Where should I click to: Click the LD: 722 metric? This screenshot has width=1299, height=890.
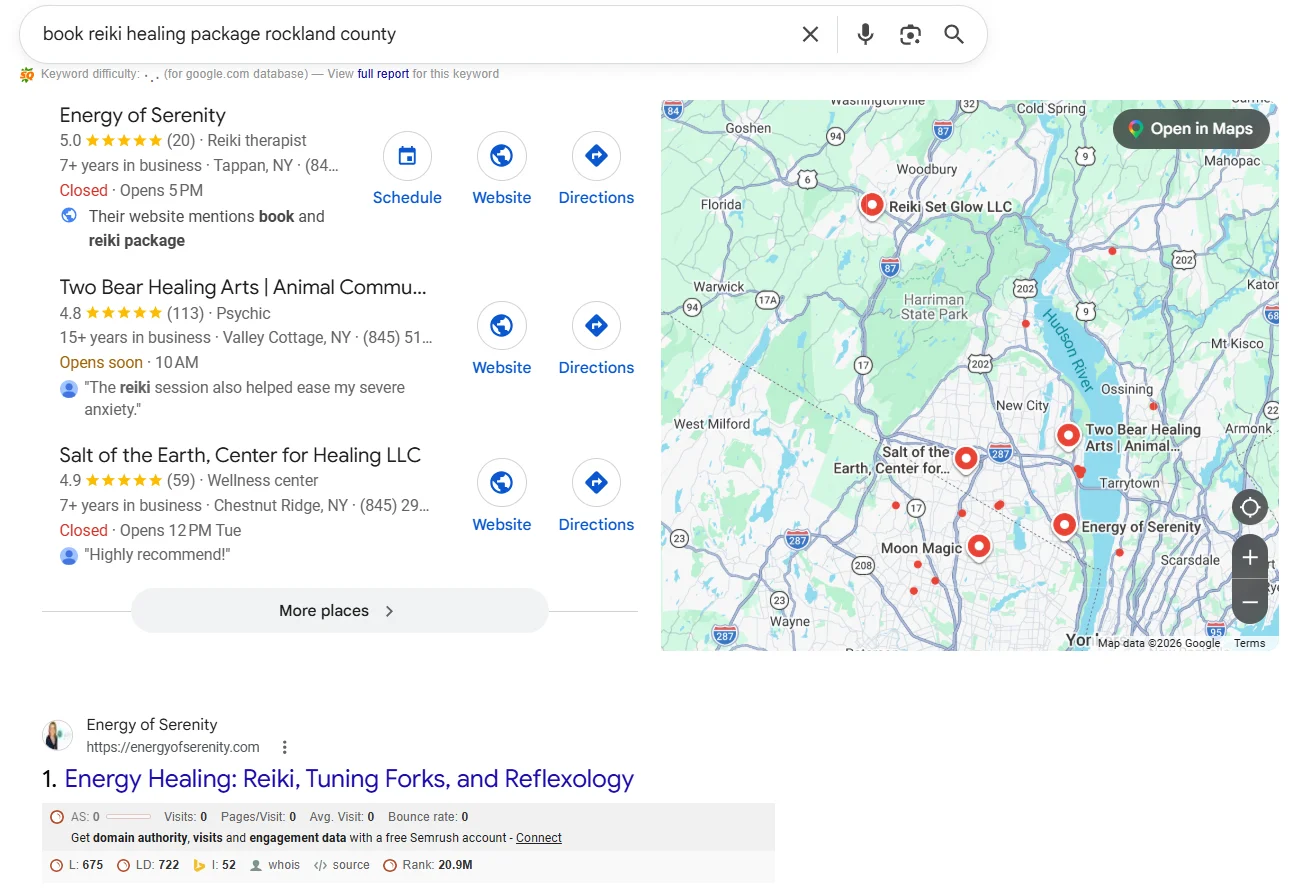click(148, 865)
